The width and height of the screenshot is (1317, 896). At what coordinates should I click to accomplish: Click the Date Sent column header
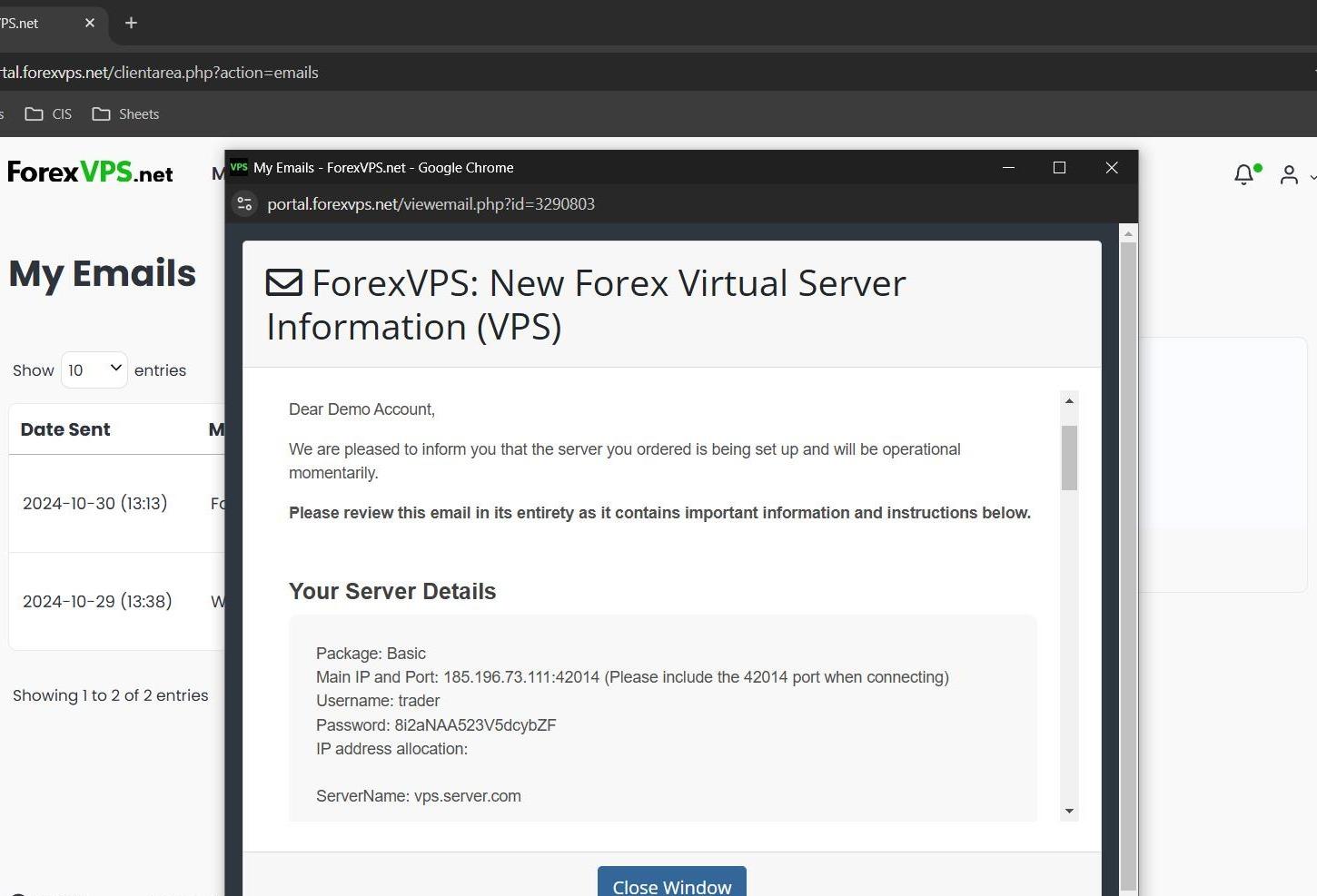click(65, 429)
